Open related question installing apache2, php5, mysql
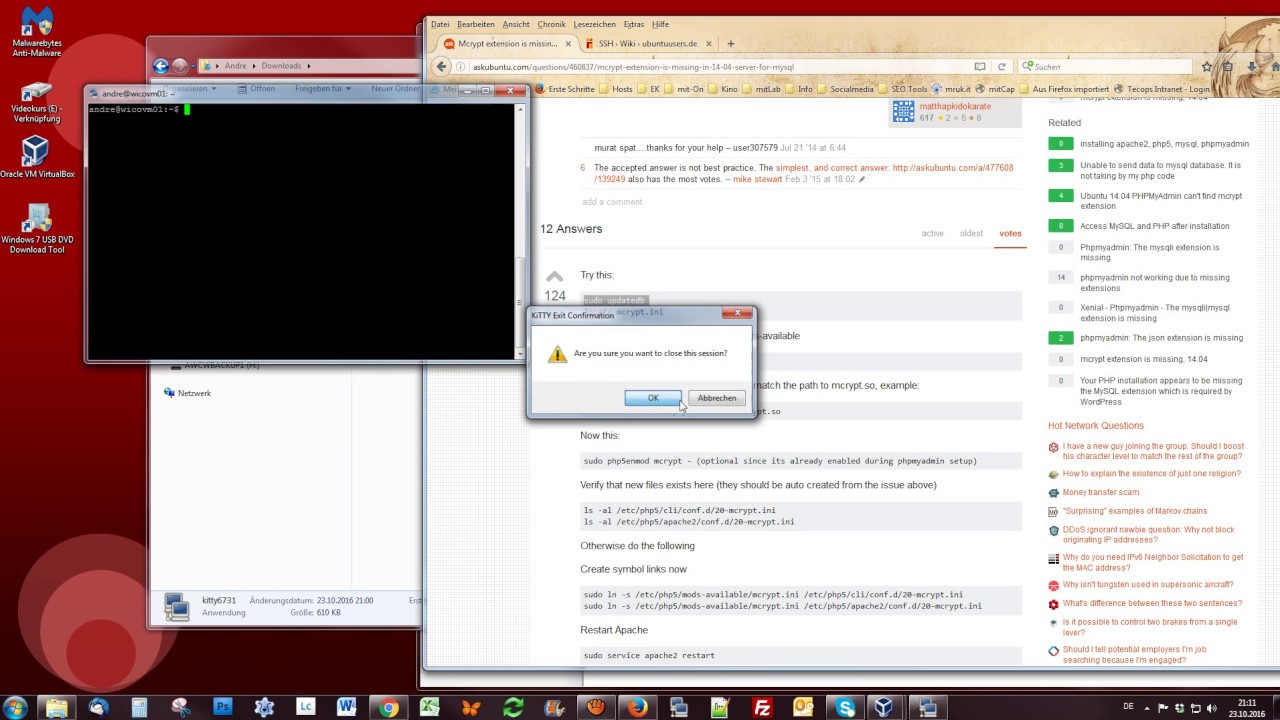Image resolution: width=1280 pixels, height=720 pixels. tap(1164, 143)
